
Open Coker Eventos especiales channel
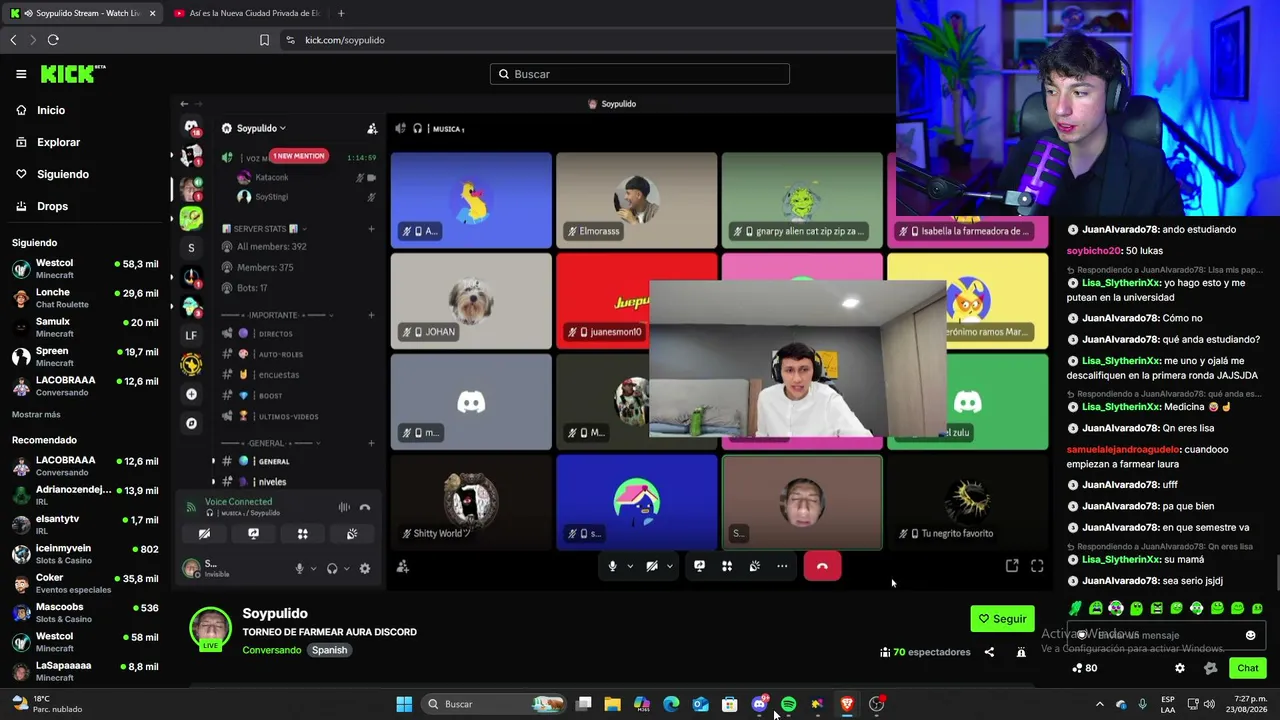(85, 583)
